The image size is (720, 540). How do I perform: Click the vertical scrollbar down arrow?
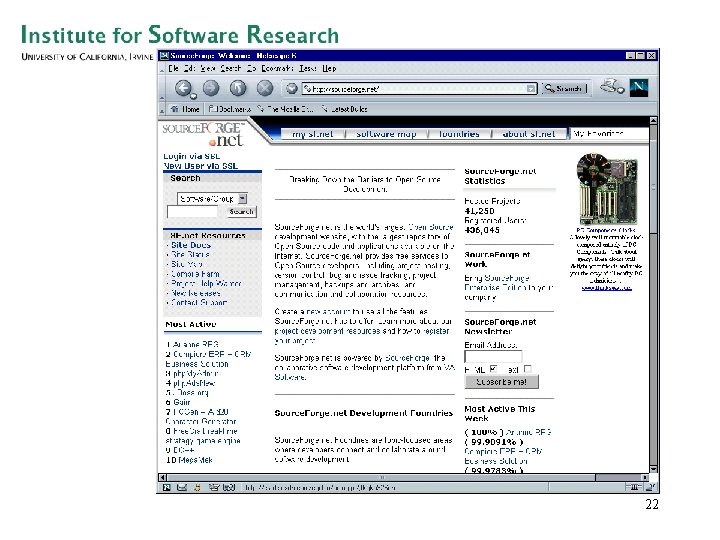coord(653,468)
